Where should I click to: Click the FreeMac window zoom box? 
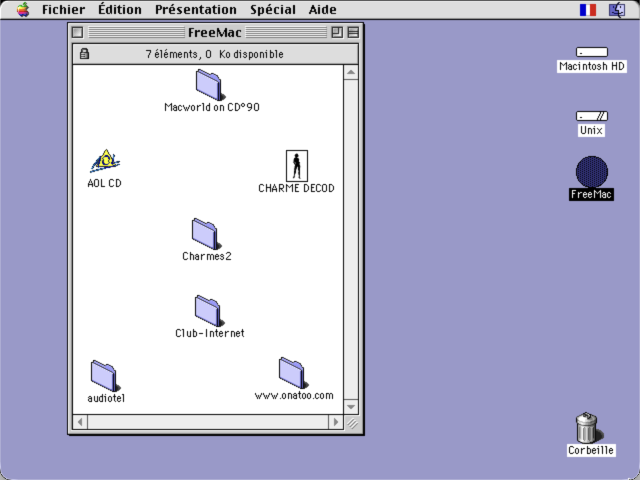(x=337, y=32)
